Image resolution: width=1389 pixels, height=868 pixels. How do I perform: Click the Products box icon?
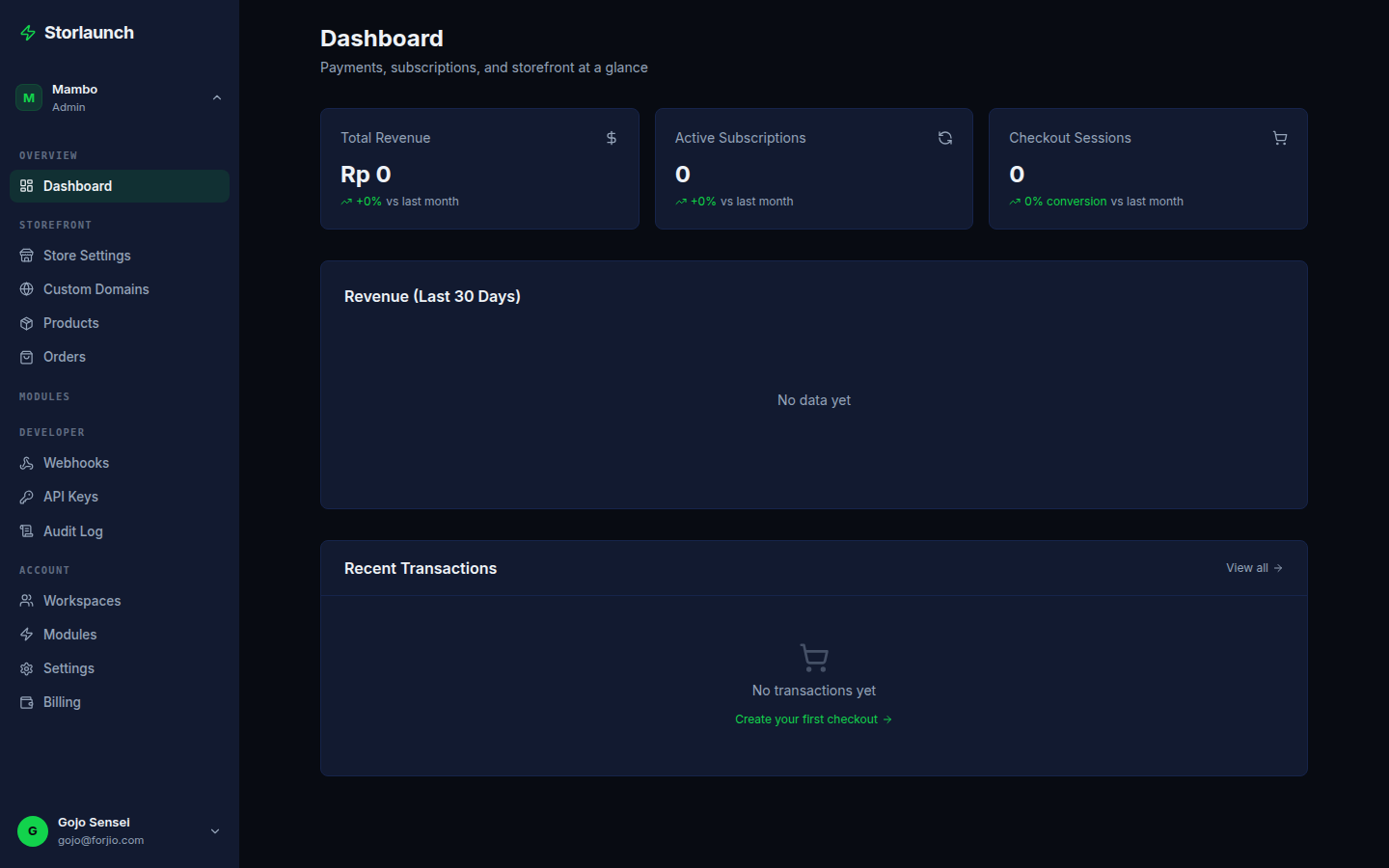tap(26, 323)
